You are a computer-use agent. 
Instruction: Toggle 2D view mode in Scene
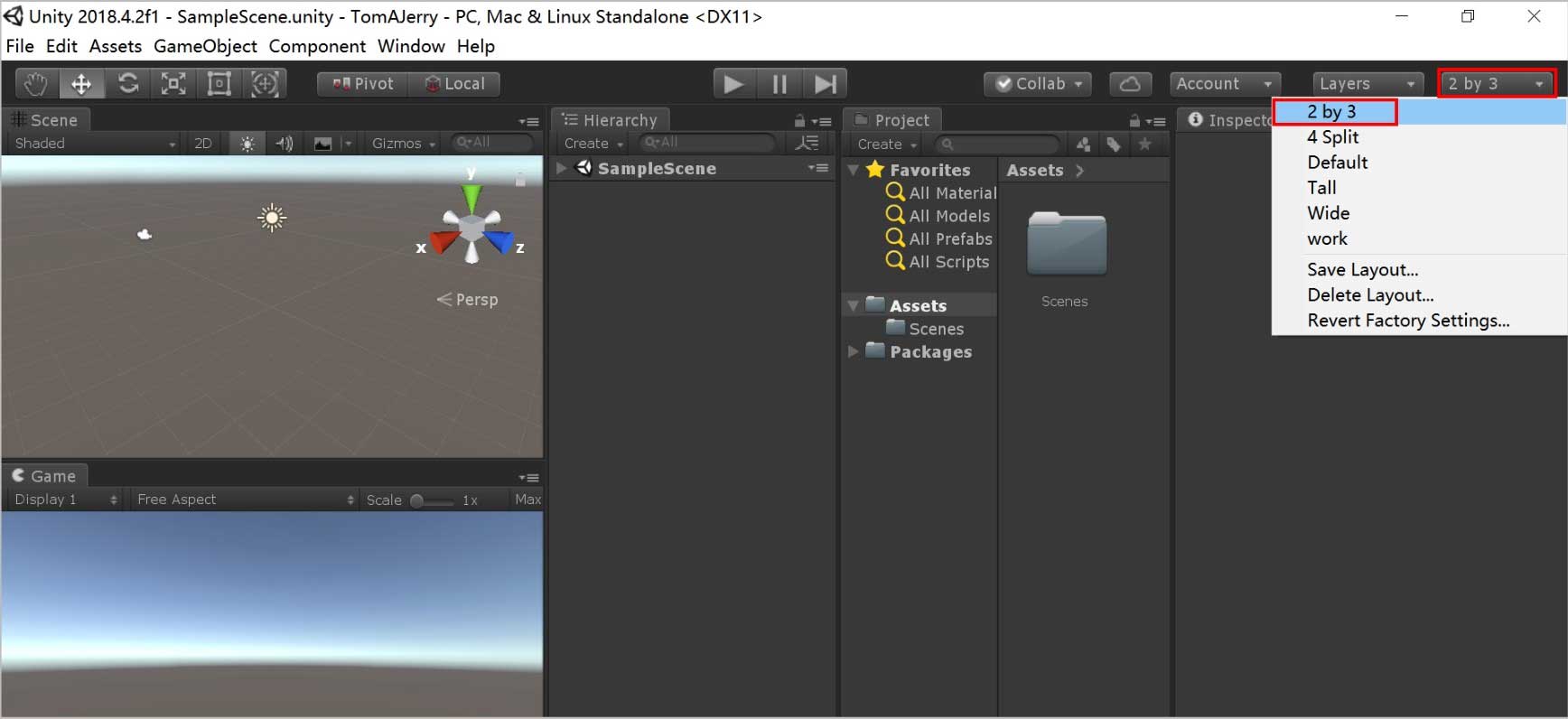[x=203, y=144]
